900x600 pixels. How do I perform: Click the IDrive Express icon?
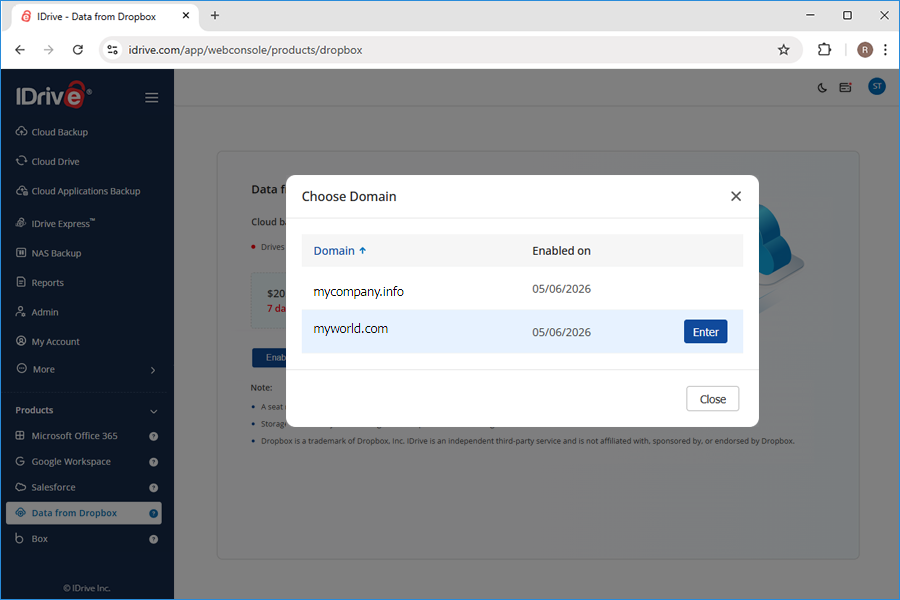point(21,223)
